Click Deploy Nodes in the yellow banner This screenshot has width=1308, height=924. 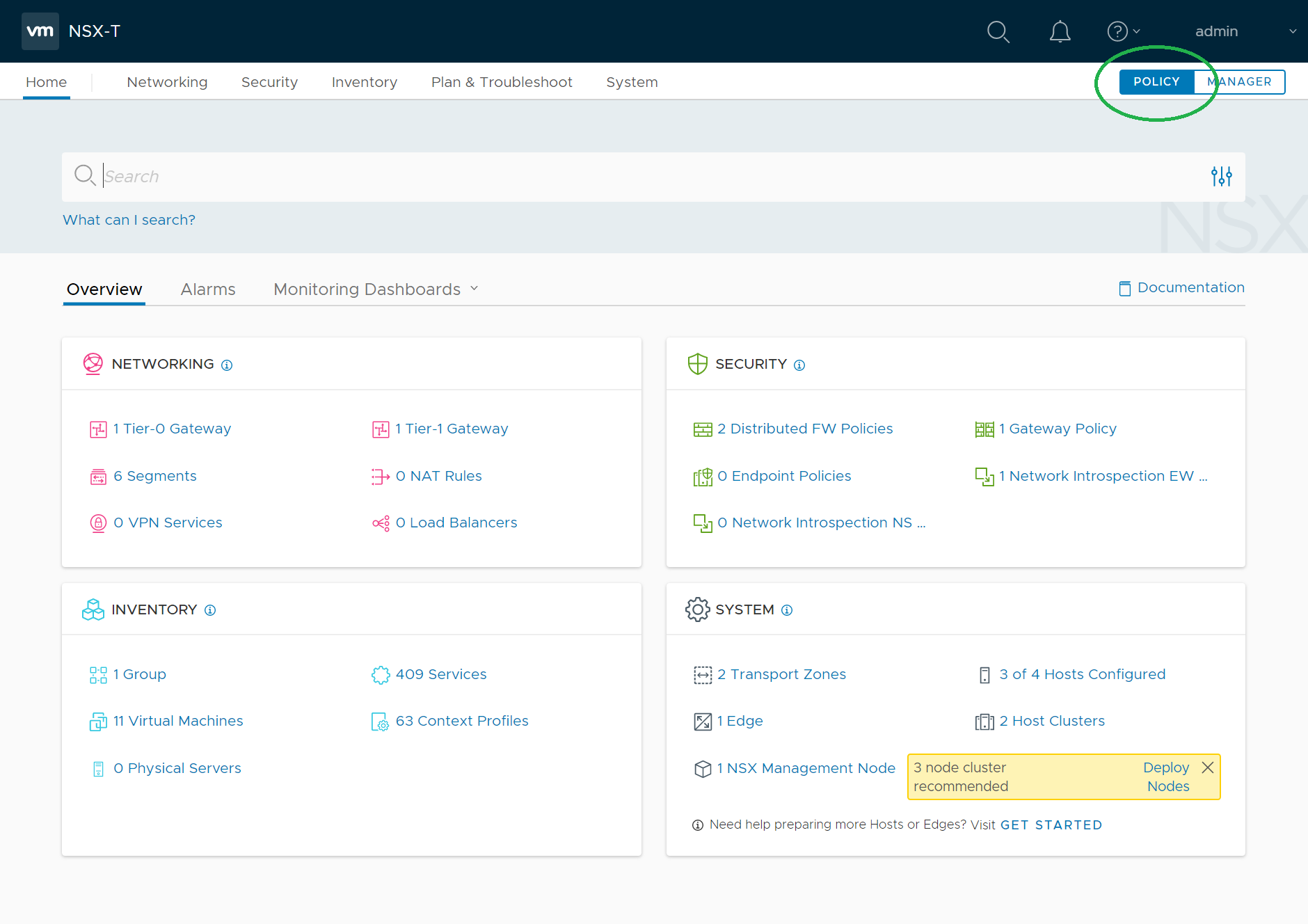pyautogui.click(x=1167, y=776)
